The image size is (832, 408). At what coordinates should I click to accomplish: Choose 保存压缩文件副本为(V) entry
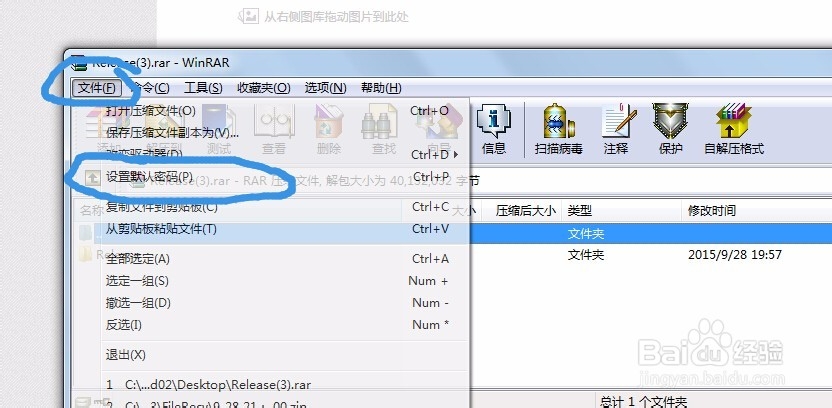point(285,132)
